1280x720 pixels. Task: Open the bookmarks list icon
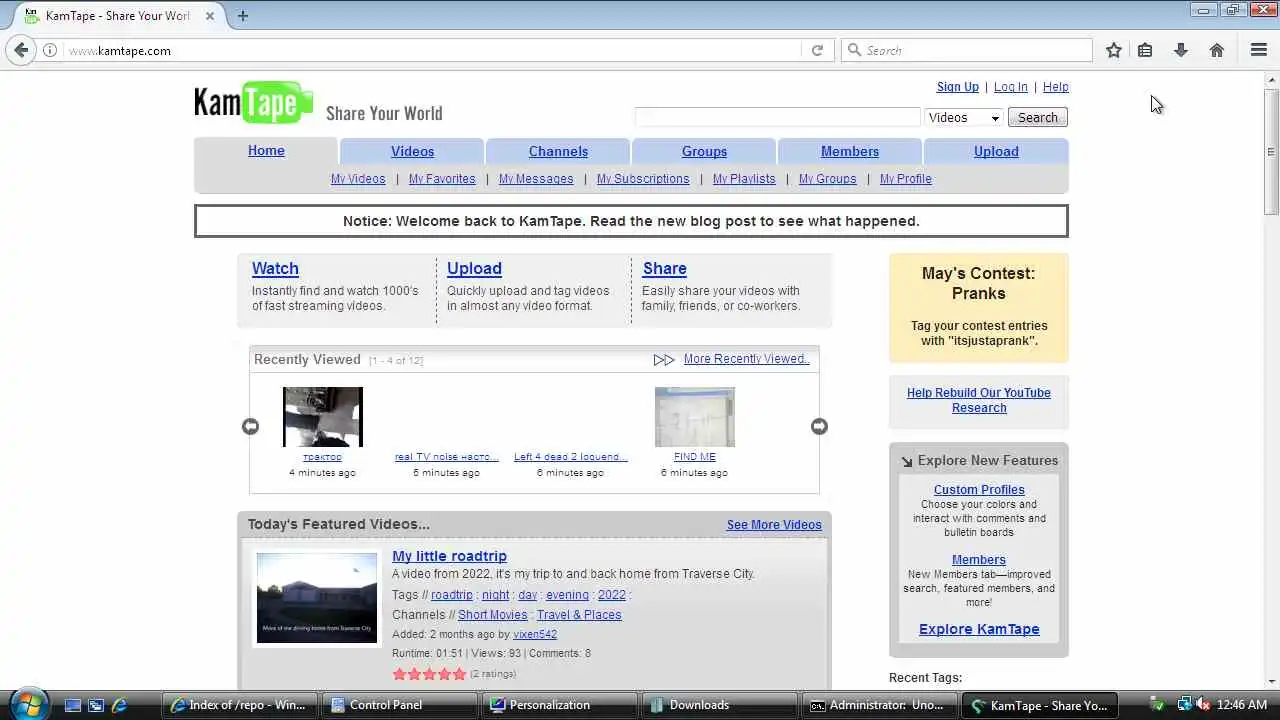click(1145, 50)
